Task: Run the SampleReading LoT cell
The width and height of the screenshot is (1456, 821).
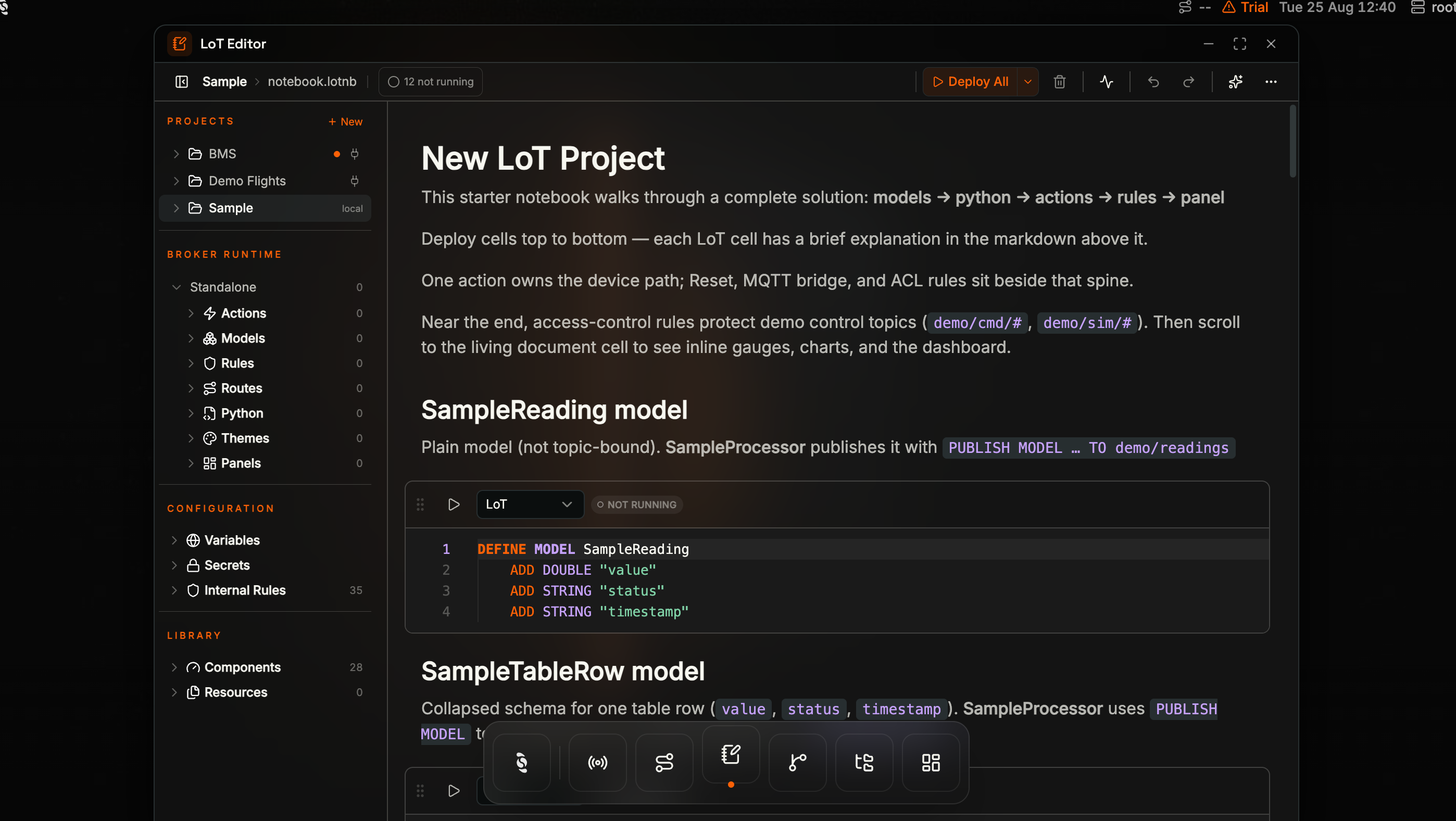Action: coord(454,504)
